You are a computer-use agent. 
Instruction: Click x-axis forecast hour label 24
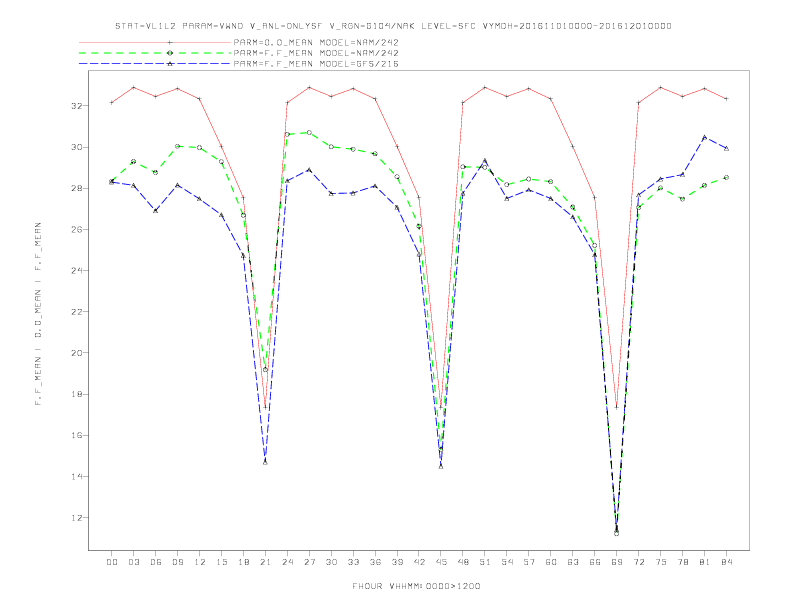(287, 562)
